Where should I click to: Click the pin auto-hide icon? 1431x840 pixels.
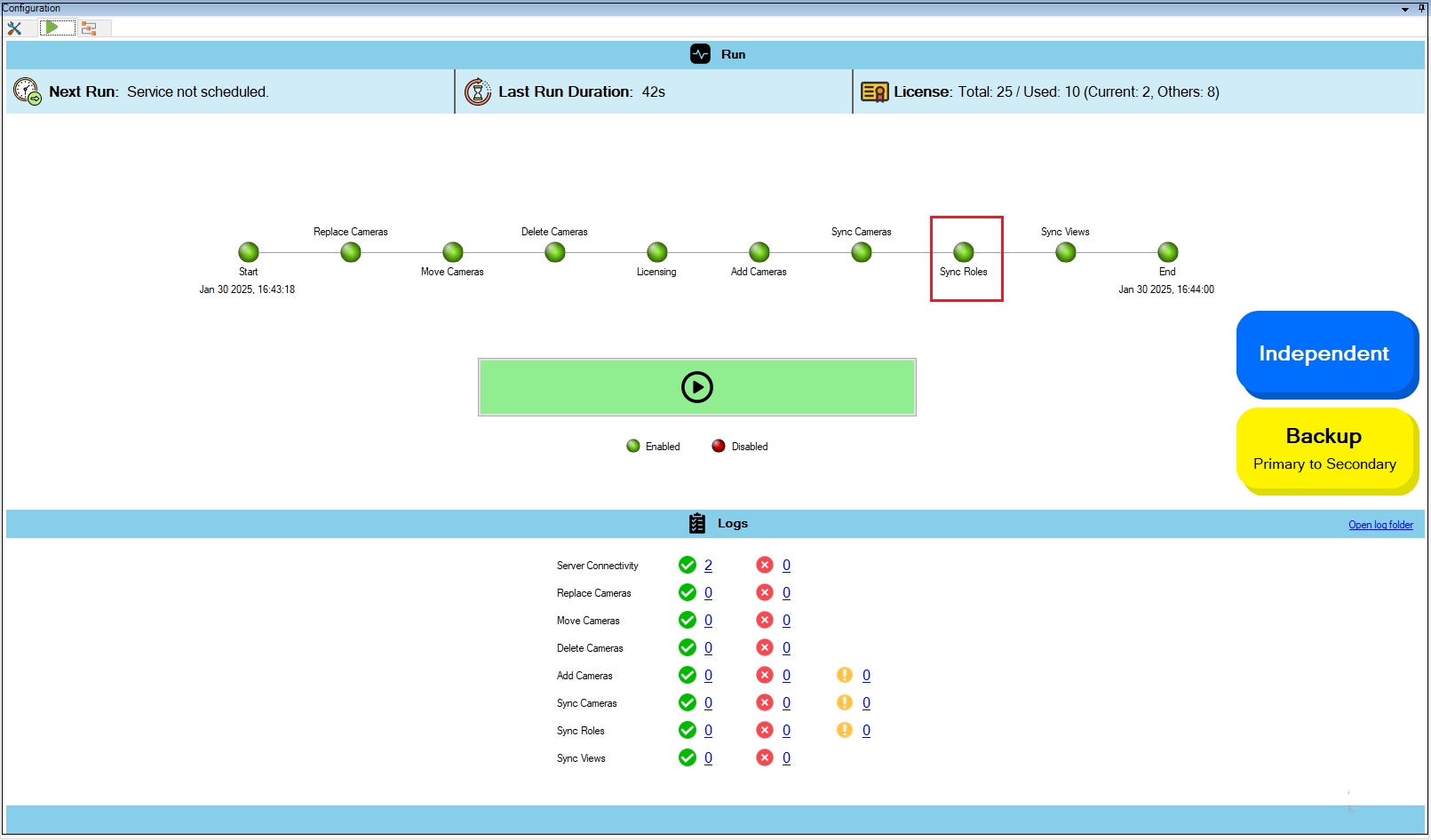(1421, 9)
